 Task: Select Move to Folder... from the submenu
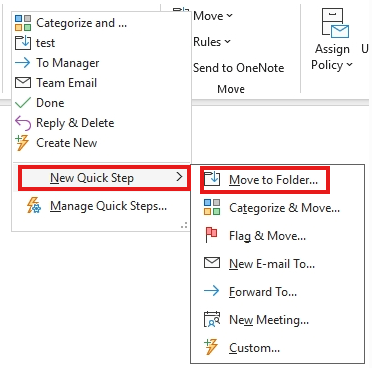265,180
